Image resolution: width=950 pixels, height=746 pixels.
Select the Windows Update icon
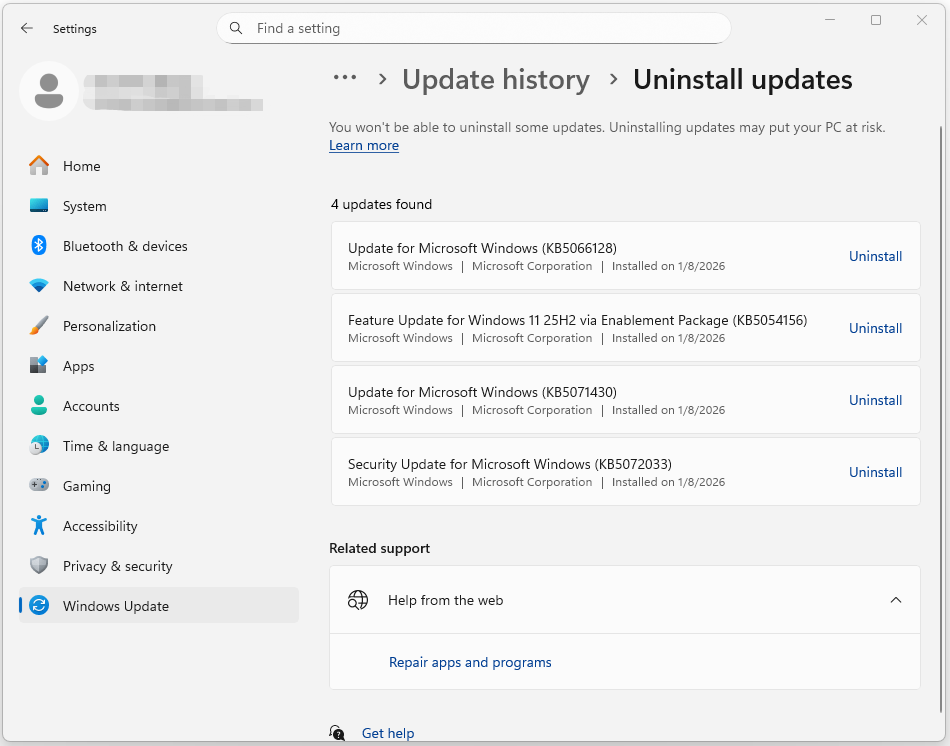pos(40,606)
